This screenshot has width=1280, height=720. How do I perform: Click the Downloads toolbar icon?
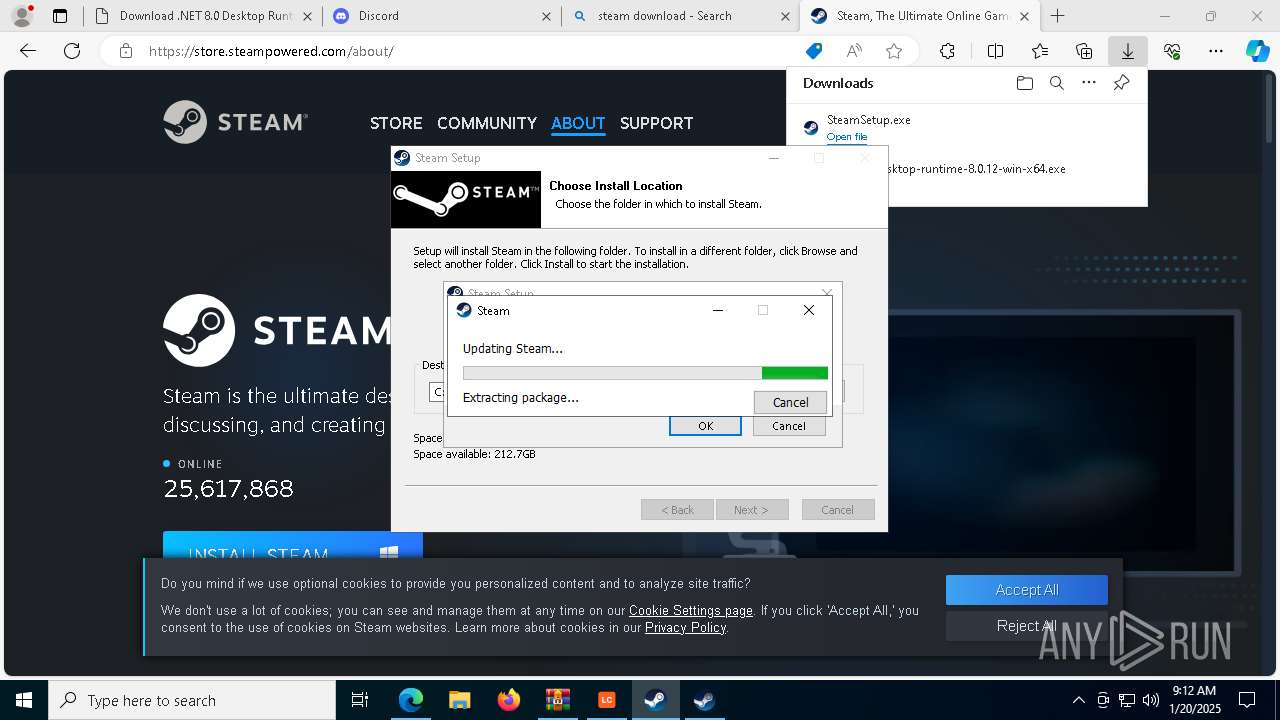tap(1127, 51)
